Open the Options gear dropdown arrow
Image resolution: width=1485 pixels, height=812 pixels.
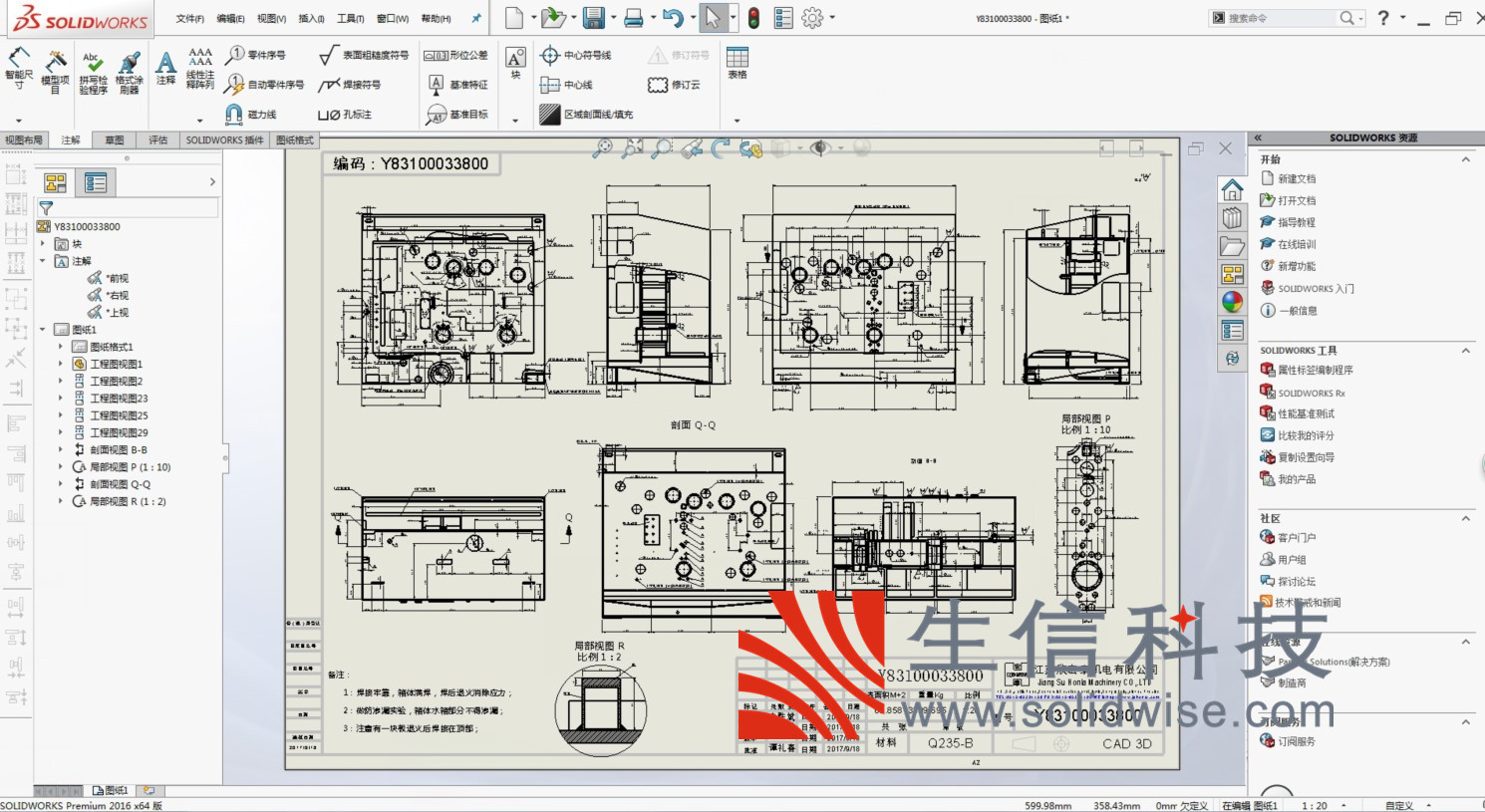pos(832,18)
